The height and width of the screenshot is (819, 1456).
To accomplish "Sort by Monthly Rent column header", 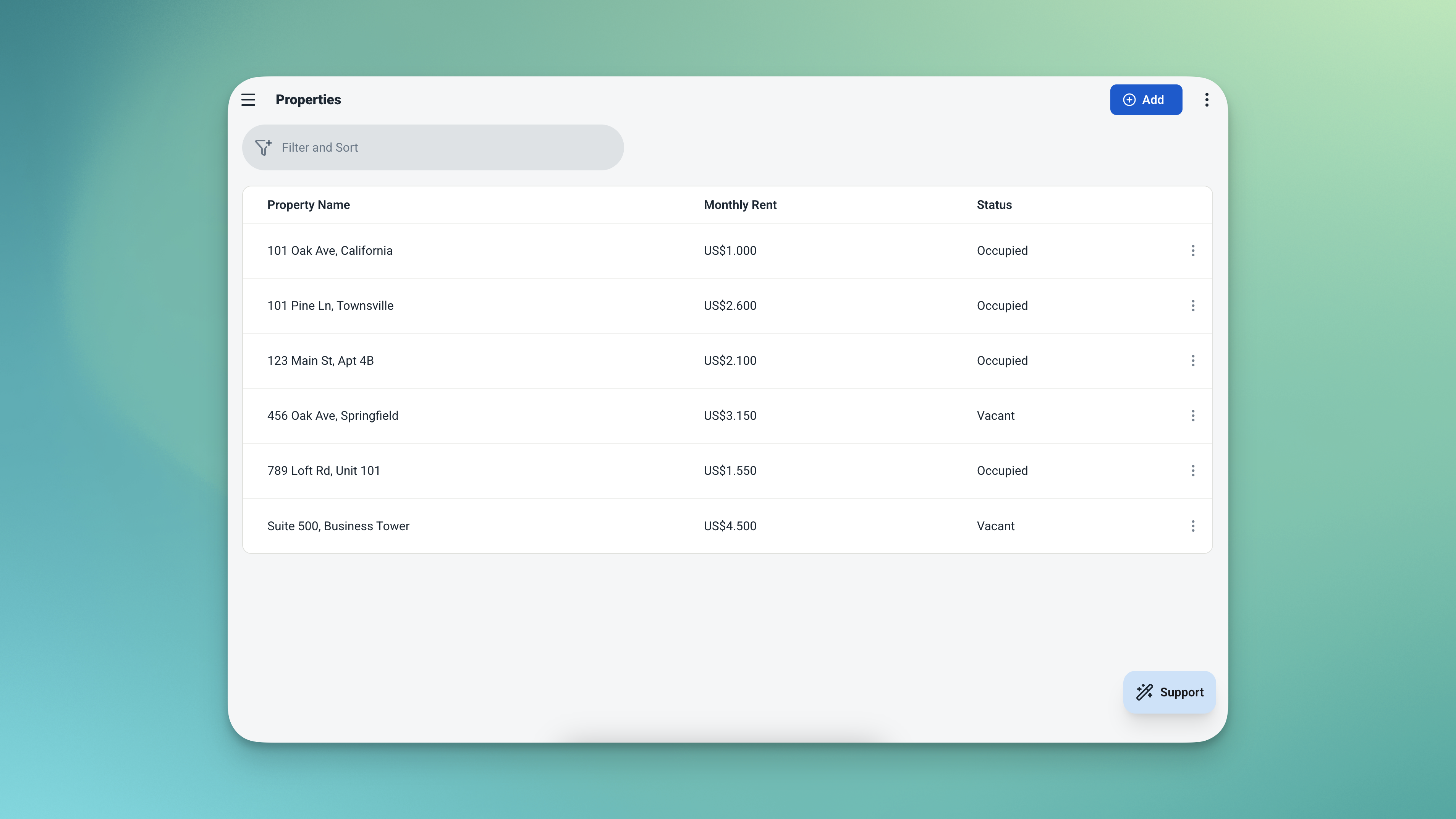I will (740, 205).
